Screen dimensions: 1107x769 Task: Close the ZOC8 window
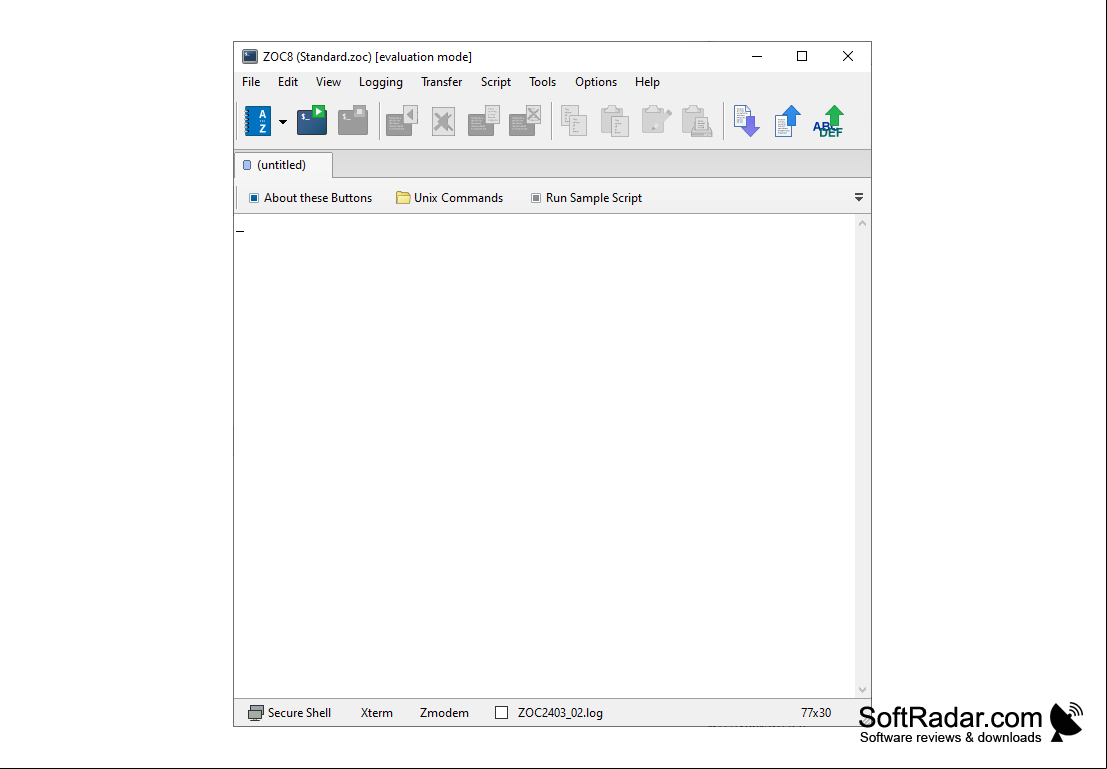pos(848,56)
